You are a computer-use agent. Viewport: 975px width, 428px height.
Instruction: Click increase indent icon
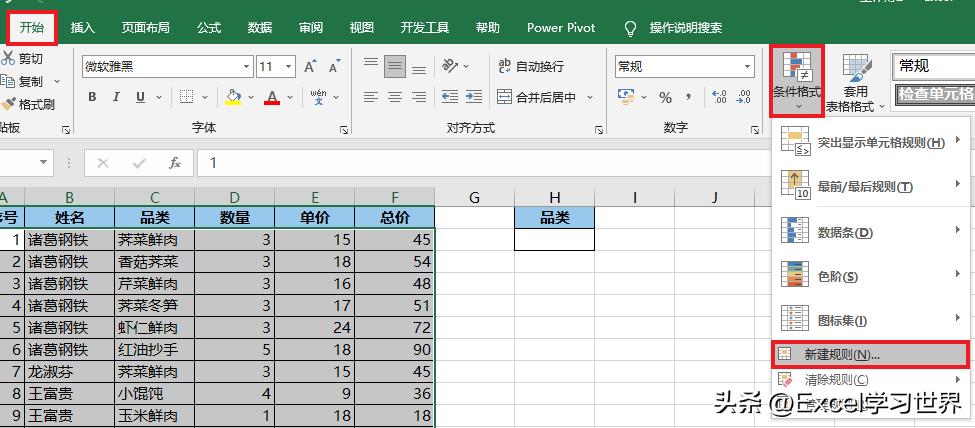pos(474,97)
